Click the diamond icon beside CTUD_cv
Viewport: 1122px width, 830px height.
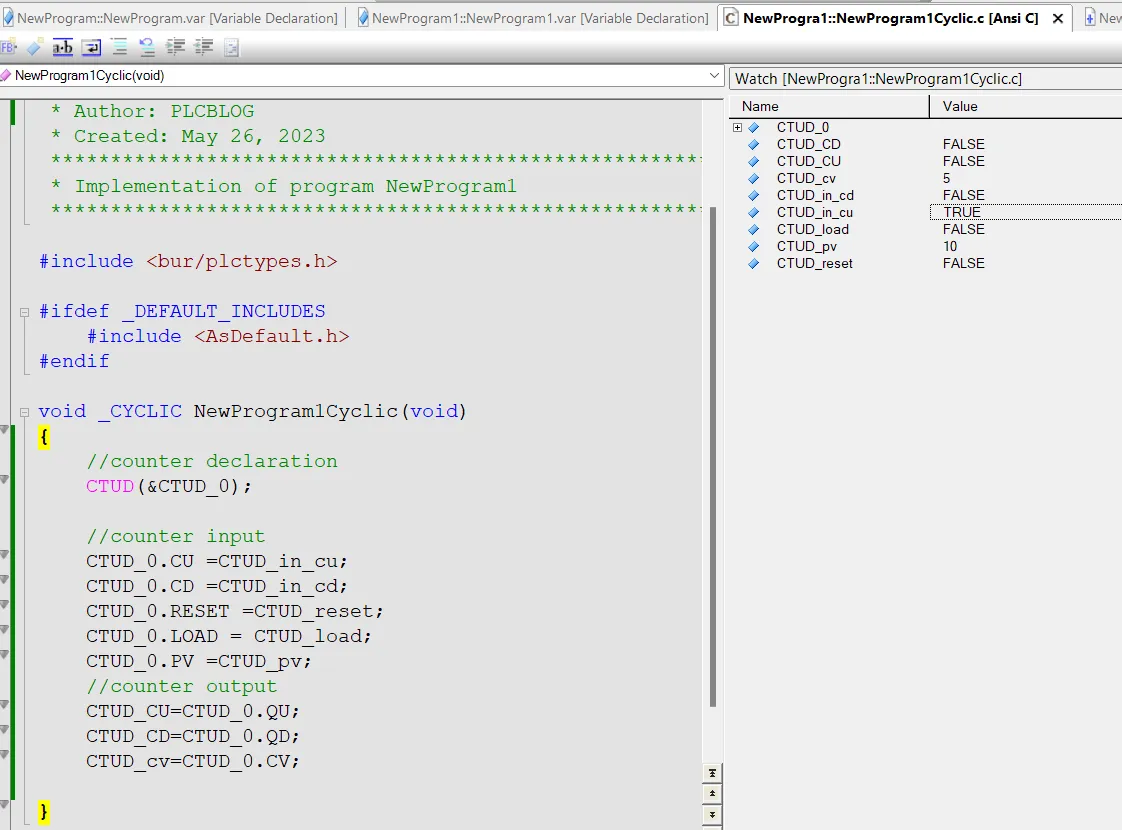pyautogui.click(x=753, y=179)
